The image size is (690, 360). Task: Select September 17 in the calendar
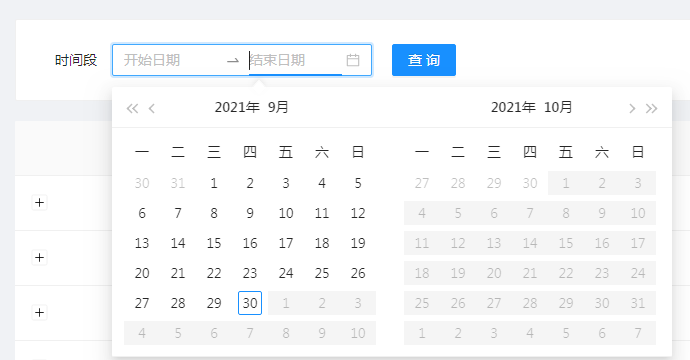(x=286, y=243)
